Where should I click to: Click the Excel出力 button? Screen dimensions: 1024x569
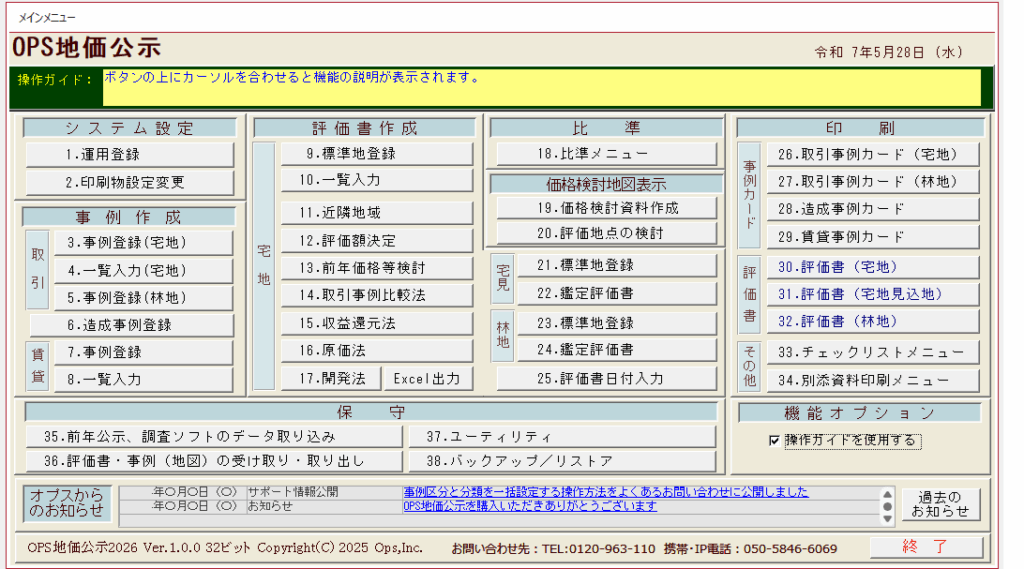428,379
